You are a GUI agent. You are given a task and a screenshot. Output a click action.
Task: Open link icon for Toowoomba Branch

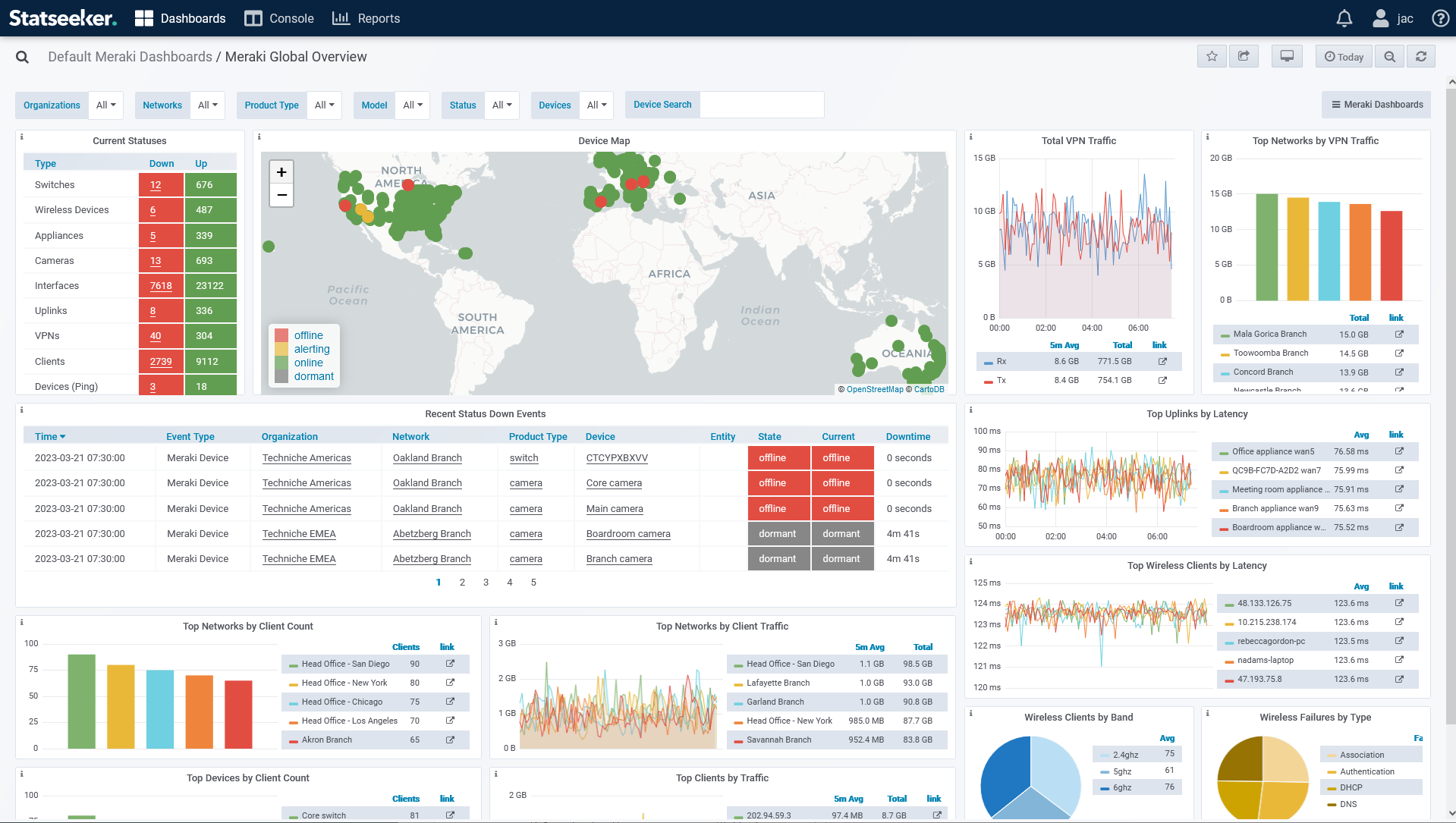pyautogui.click(x=1399, y=353)
